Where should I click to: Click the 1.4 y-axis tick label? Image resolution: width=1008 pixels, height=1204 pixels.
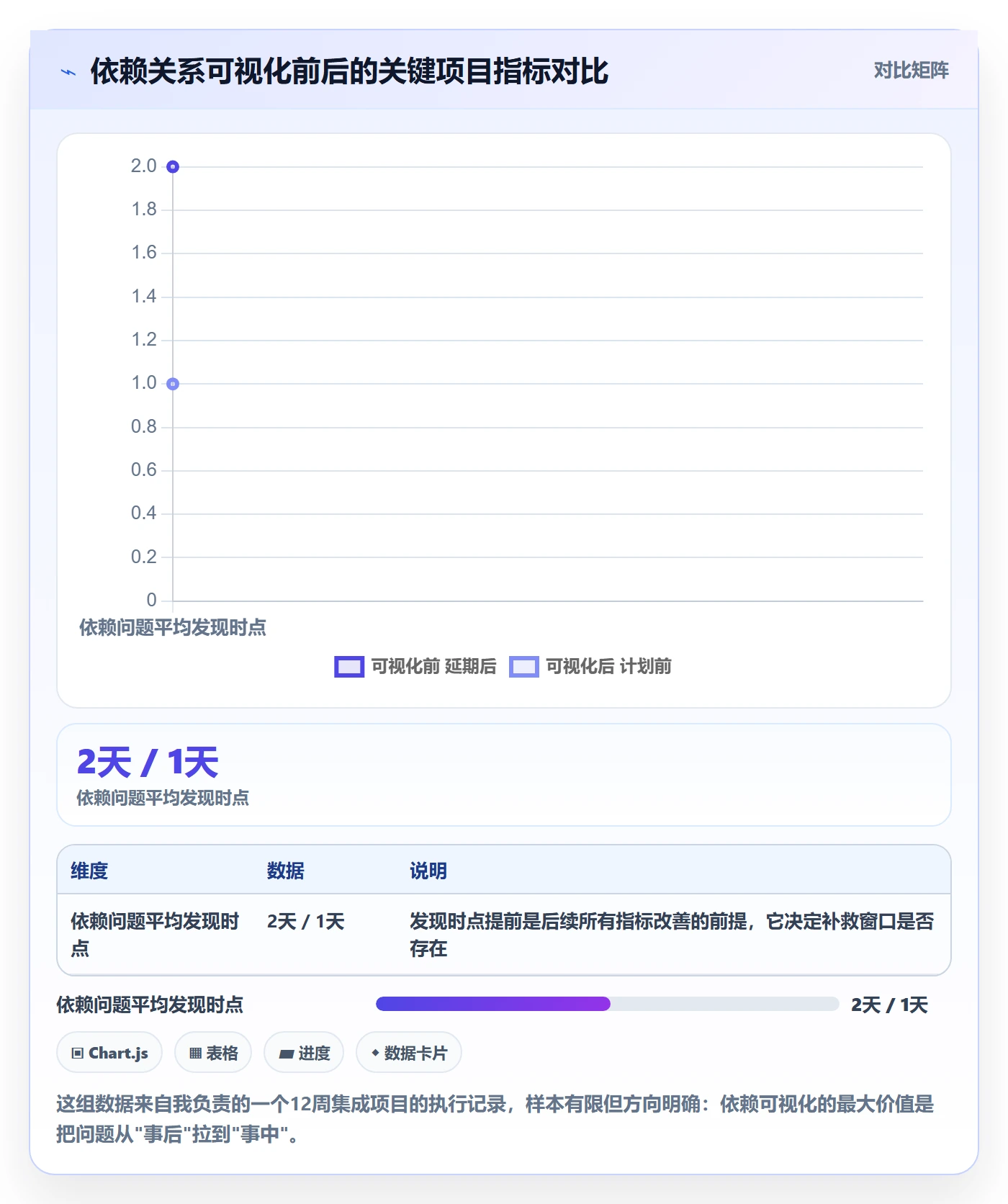[x=144, y=296]
